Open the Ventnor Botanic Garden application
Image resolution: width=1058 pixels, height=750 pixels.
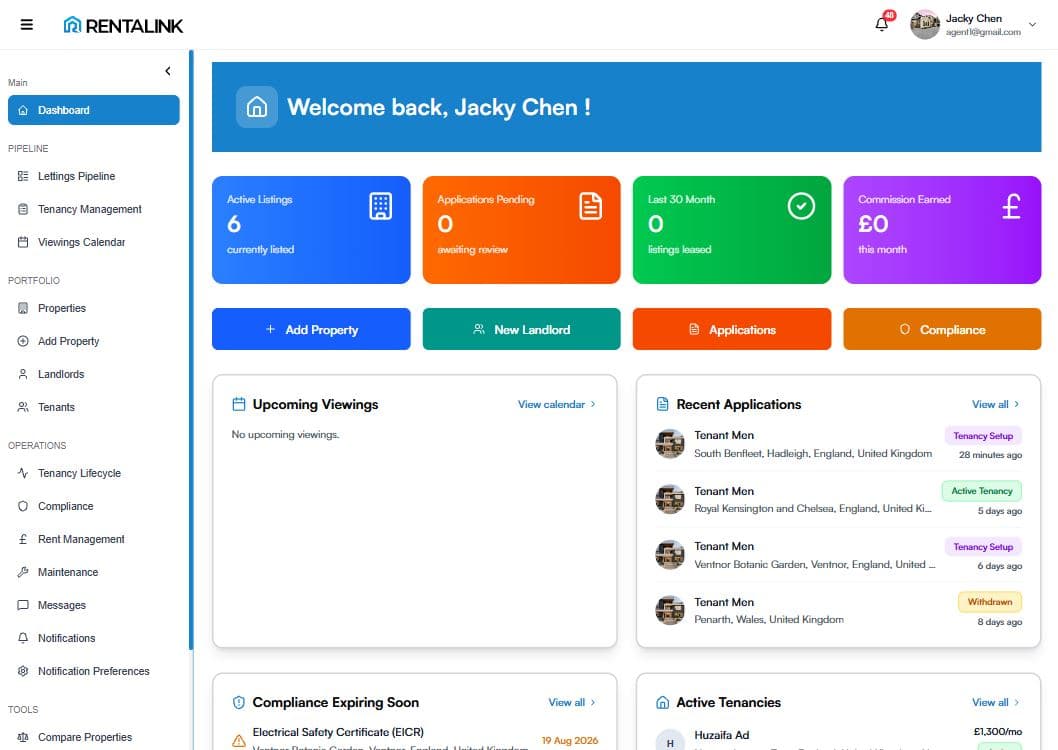tap(838, 556)
